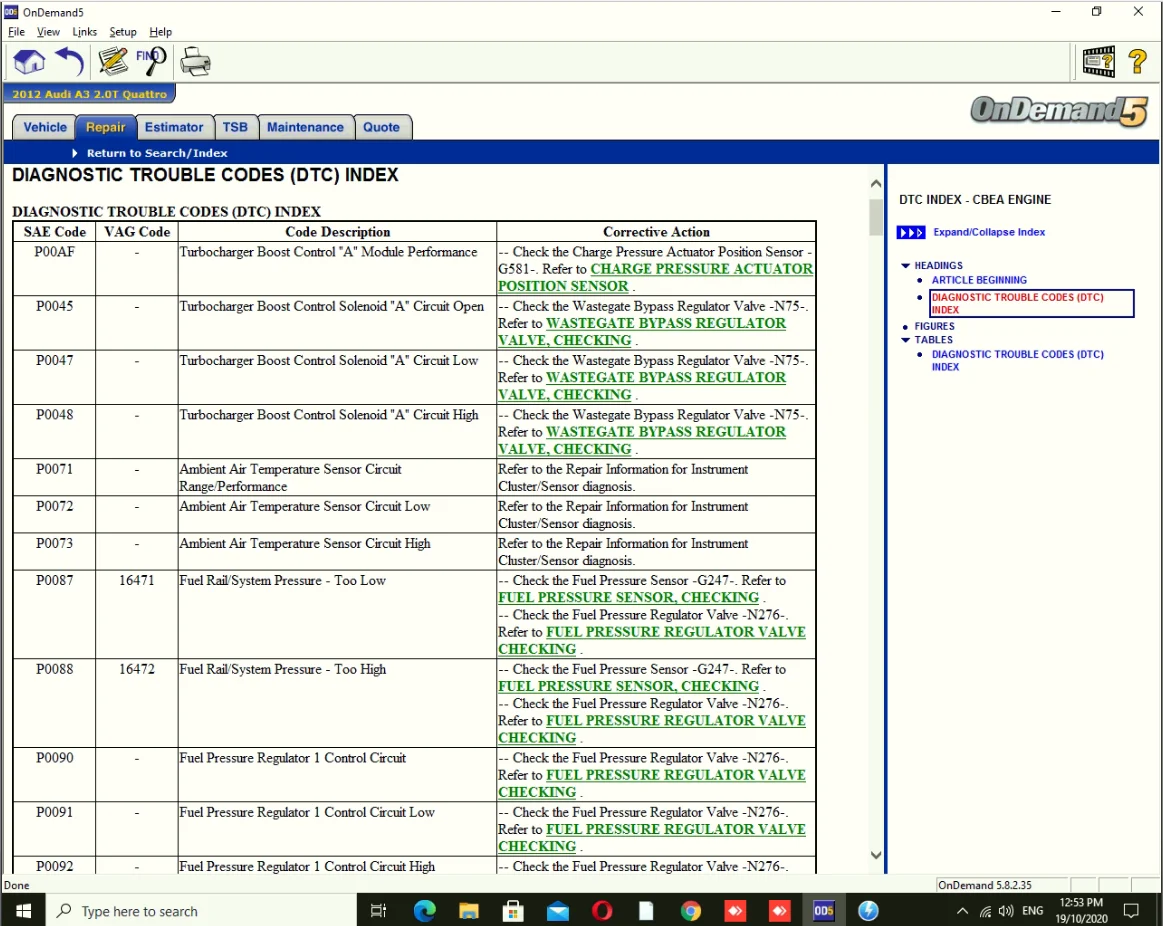Select FIGURES in the index tree
Screen dimensions: 1163x926
pos(935,326)
